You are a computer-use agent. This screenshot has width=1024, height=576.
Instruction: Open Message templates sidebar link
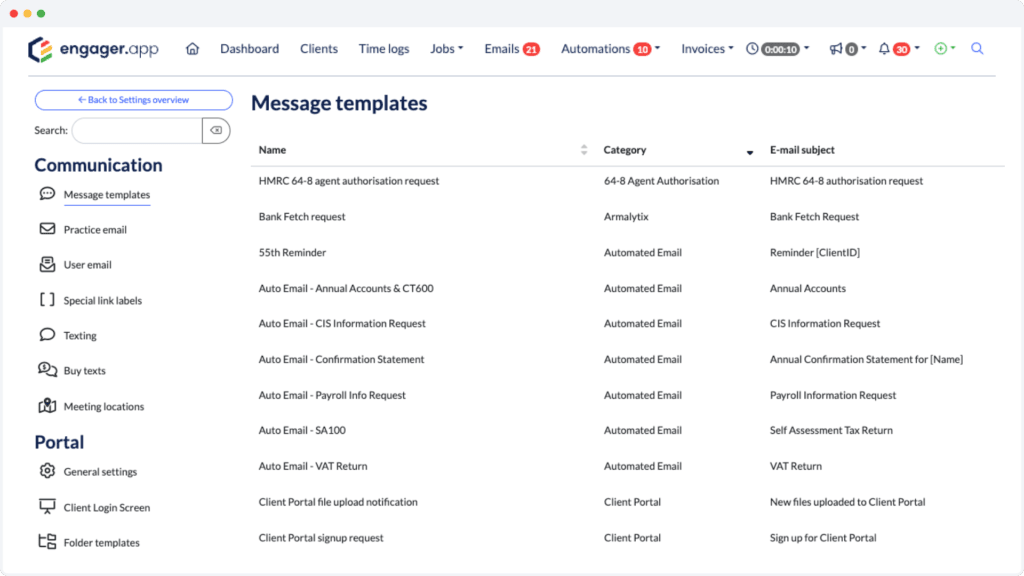(x=106, y=195)
